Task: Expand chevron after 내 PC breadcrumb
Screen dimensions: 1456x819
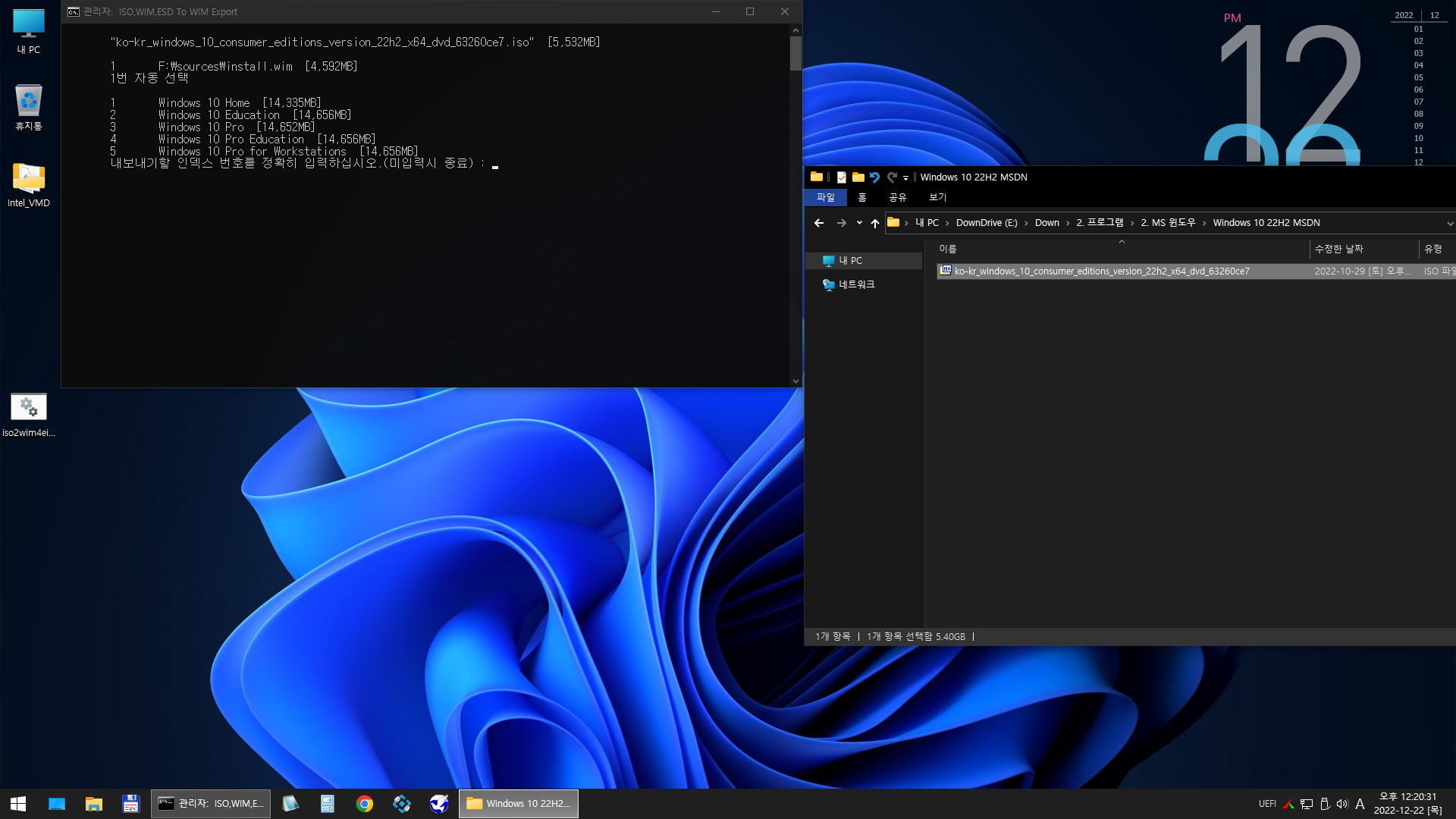Action: click(947, 223)
